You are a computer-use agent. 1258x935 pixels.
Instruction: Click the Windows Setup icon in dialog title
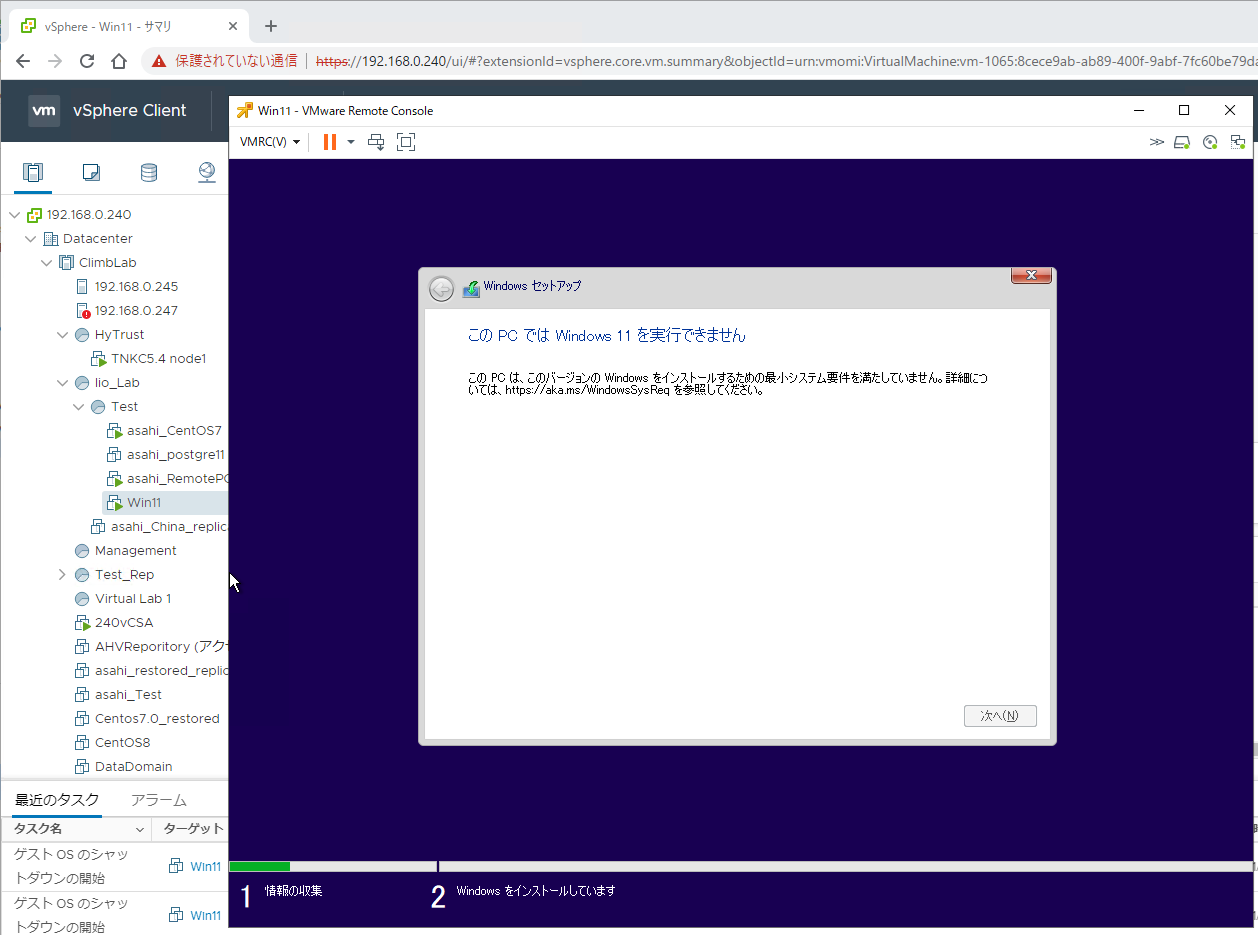click(x=471, y=288)
